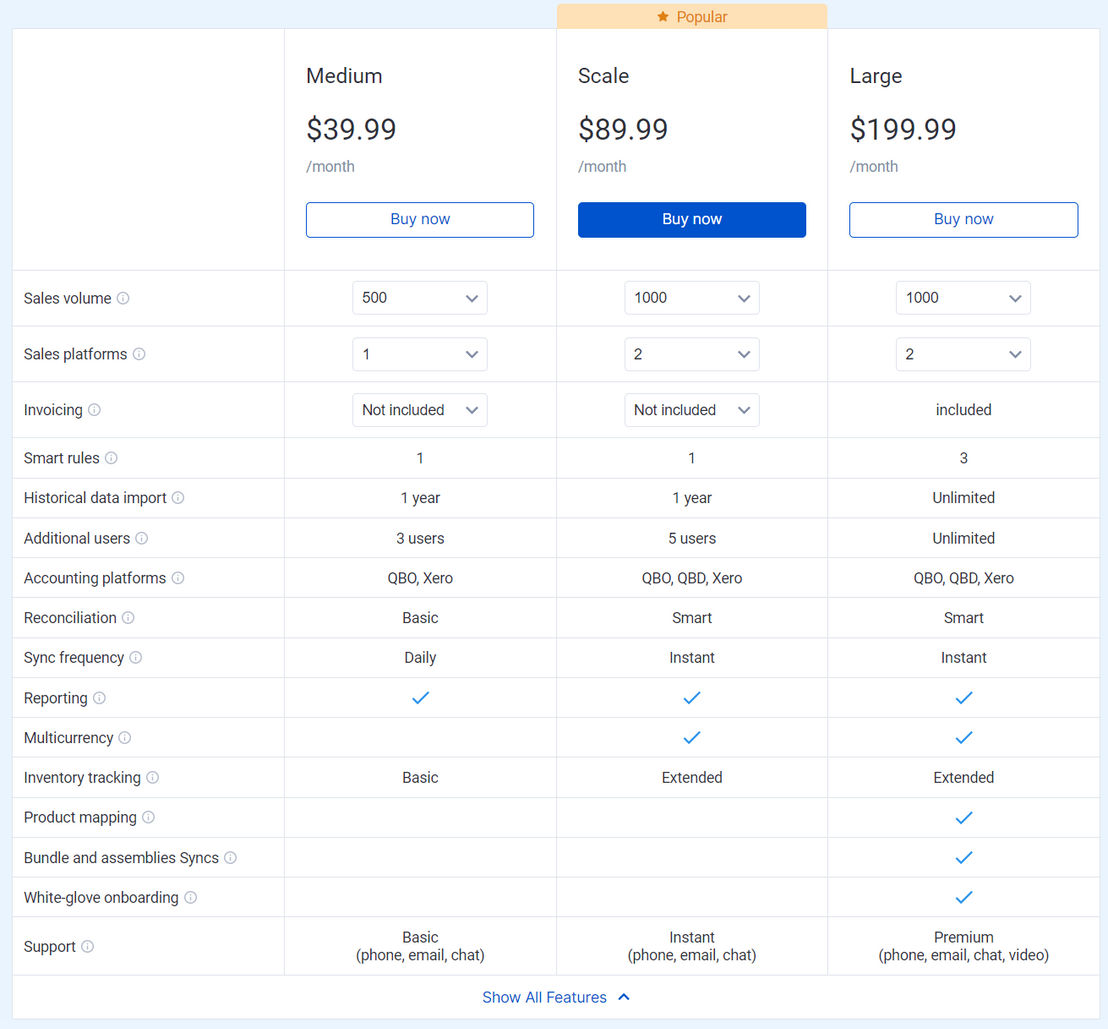
Task: Click Basic support cell for Medium
Action: (x=420, y=946)
